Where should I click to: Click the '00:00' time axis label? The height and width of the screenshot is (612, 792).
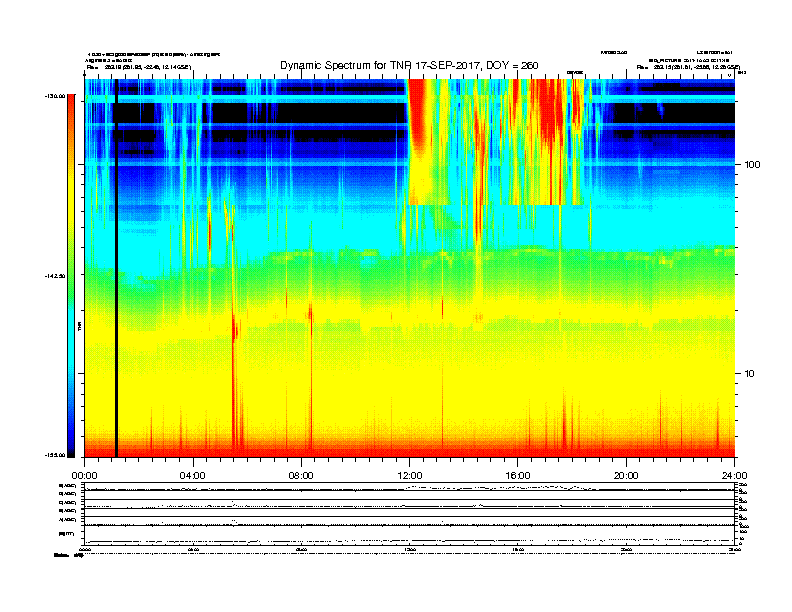(x=84, y=476)
